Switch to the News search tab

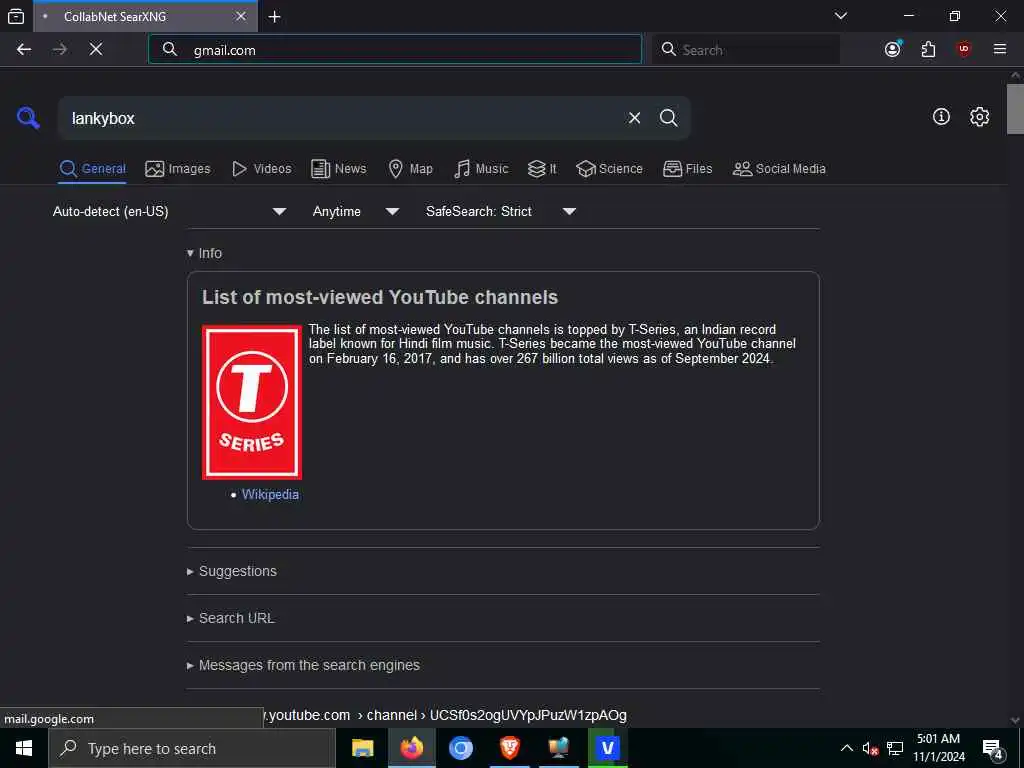click(338, 169)
